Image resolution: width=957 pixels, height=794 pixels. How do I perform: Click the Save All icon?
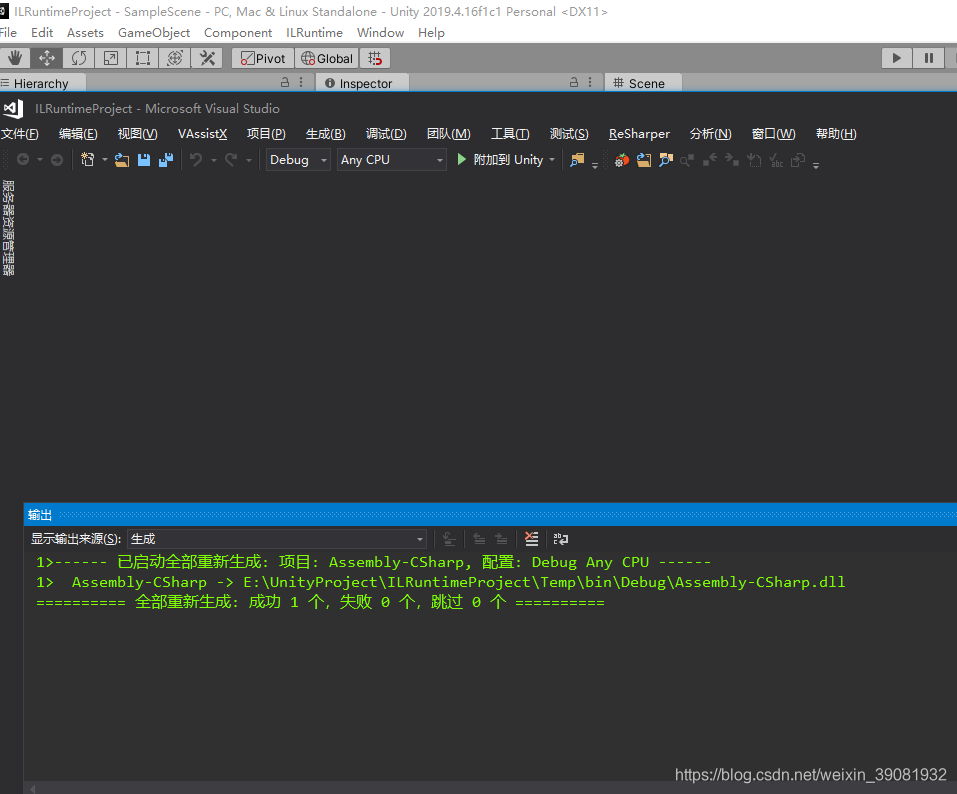tap(166, 160)
